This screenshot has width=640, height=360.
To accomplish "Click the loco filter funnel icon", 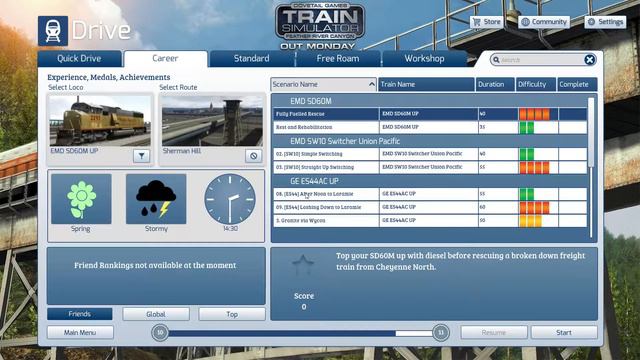I will (x=141, y=156).
